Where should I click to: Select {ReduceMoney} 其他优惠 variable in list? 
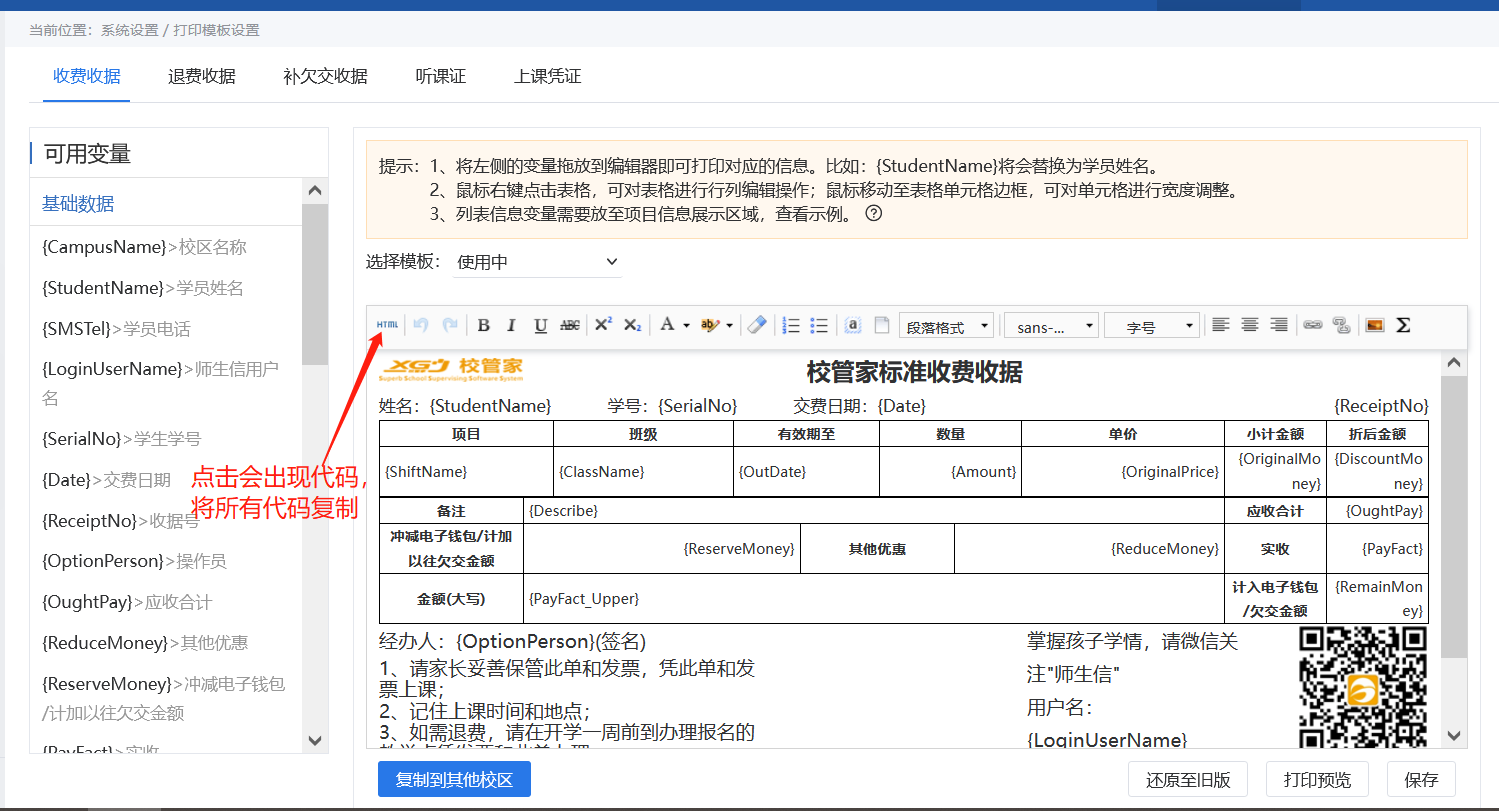click(145, 643)
